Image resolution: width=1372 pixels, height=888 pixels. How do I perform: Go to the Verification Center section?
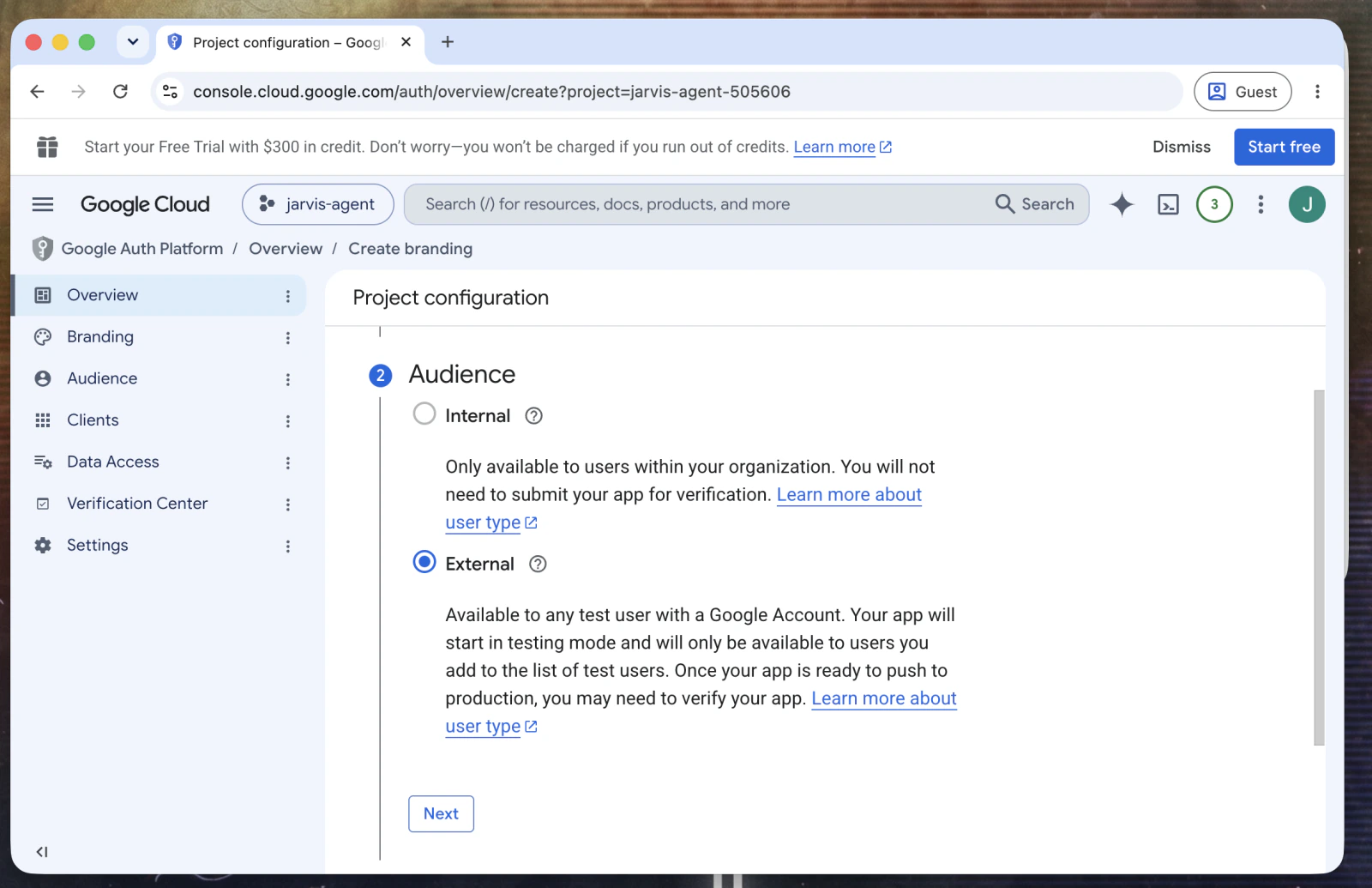160,504
